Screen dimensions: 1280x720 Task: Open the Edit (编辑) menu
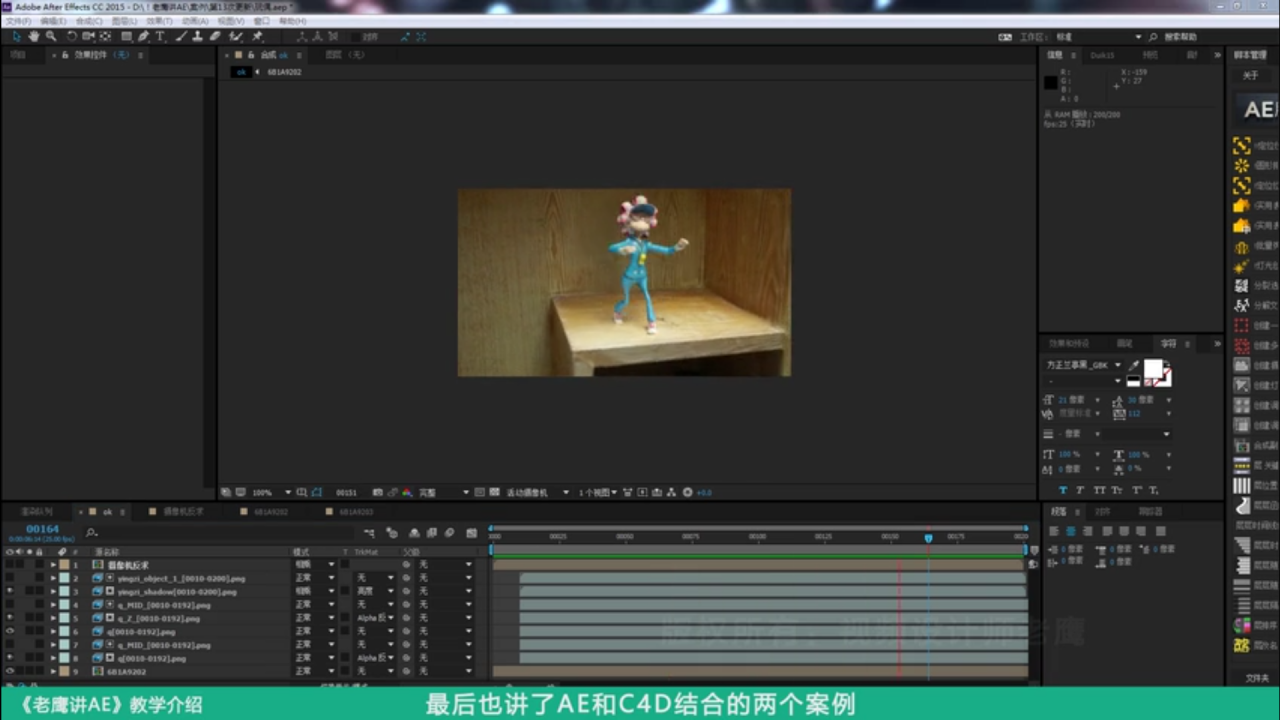(53, 21)
